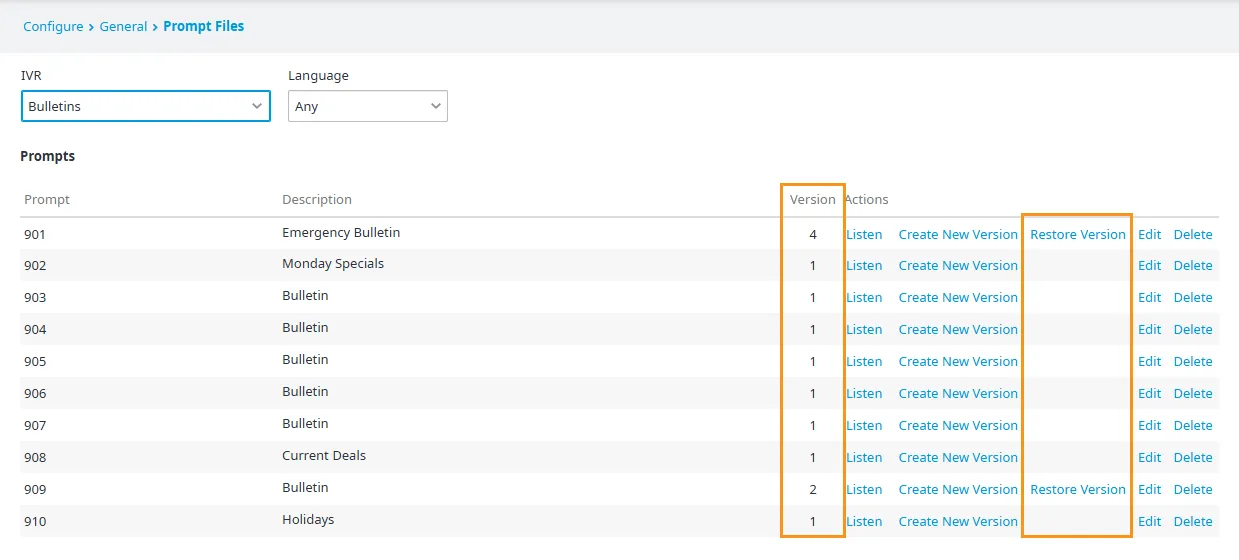Image resolution: width=1239 pixels, height=560 pixels.
Task: Click the Description column header
Action: pos(317,200)
